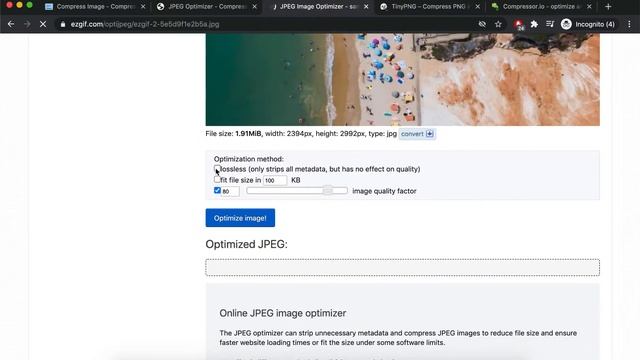The width and height of the screenshot is (640, 360).
Task: Click the quality value field showing 80
Action: click(230, 191)
